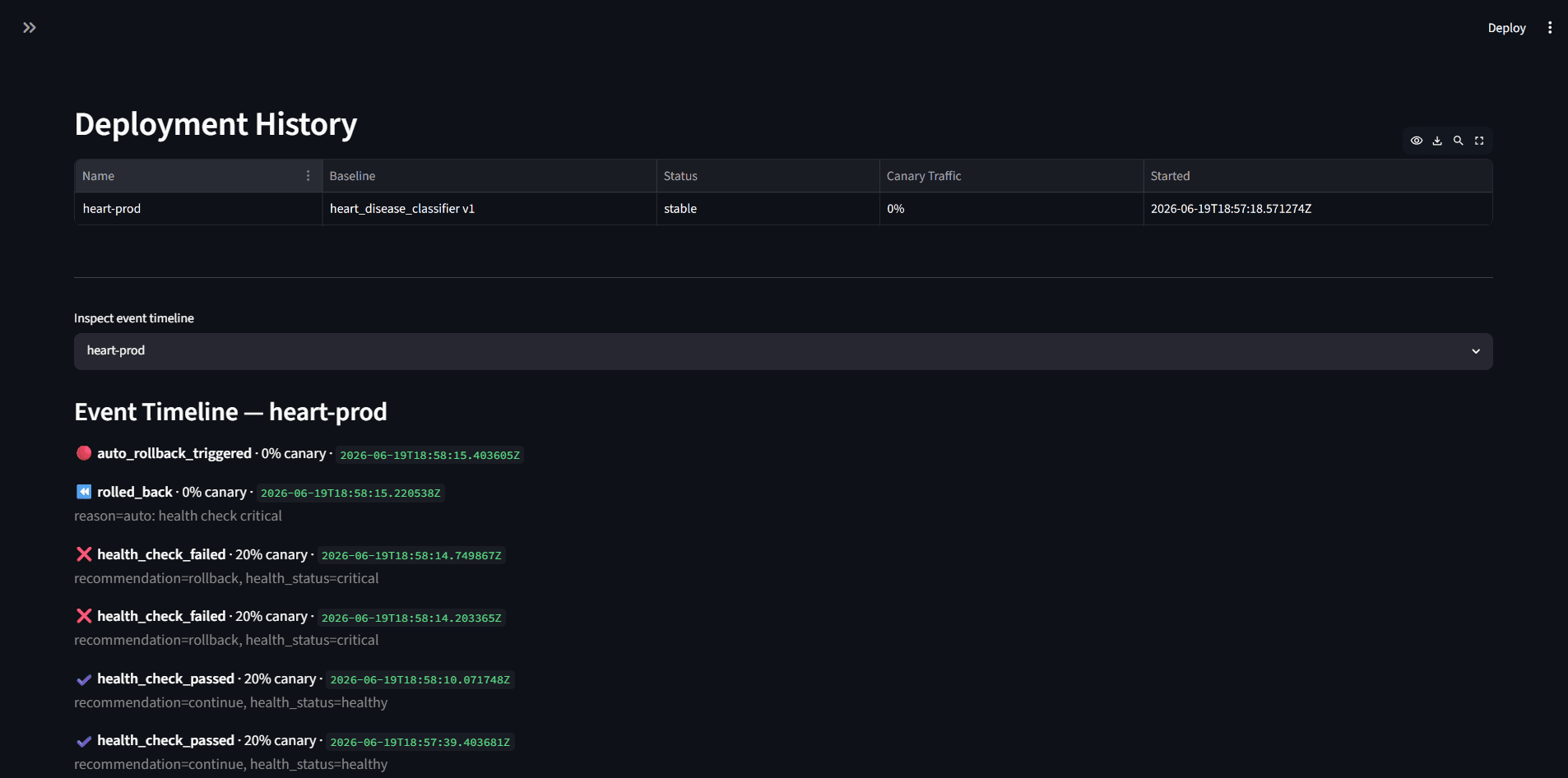Viewport: 1568px width, 778px height.
Task: Open the Name column options menu
Action: click(308, 176)
